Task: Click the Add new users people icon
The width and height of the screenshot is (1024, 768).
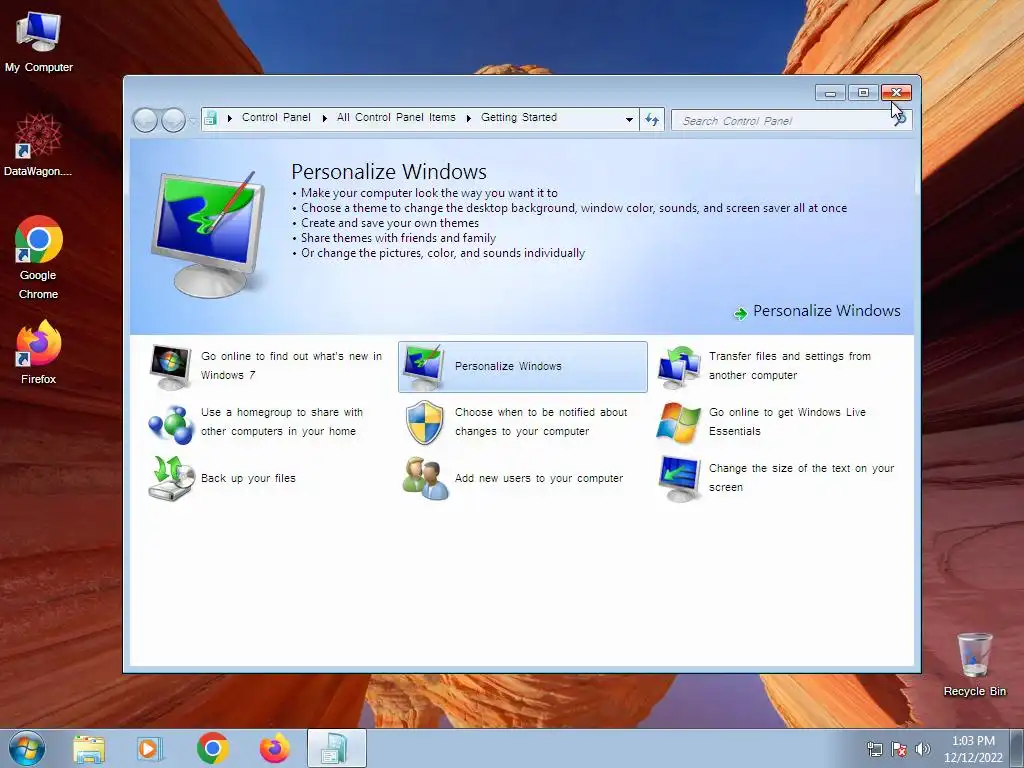Action: [x=425, y=478]
